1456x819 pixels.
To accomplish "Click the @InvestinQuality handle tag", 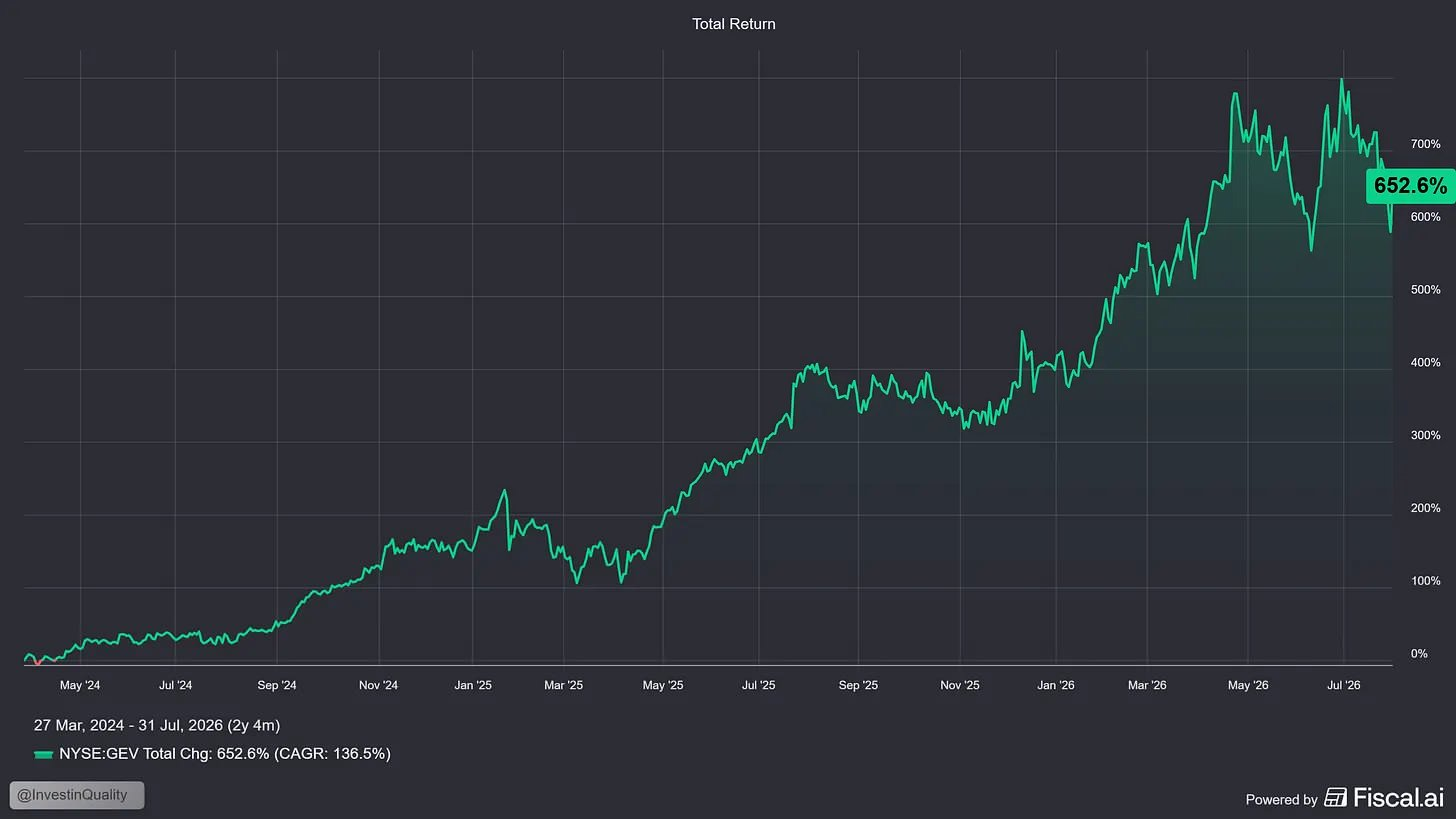I will pyautogui.click(x=77, y=795).
